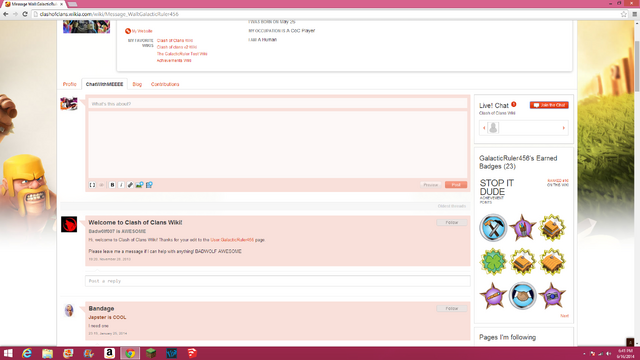Open The GalacticRuler Test Wiki link
Screen dimensions: 640x360
[x=182, y=54]
